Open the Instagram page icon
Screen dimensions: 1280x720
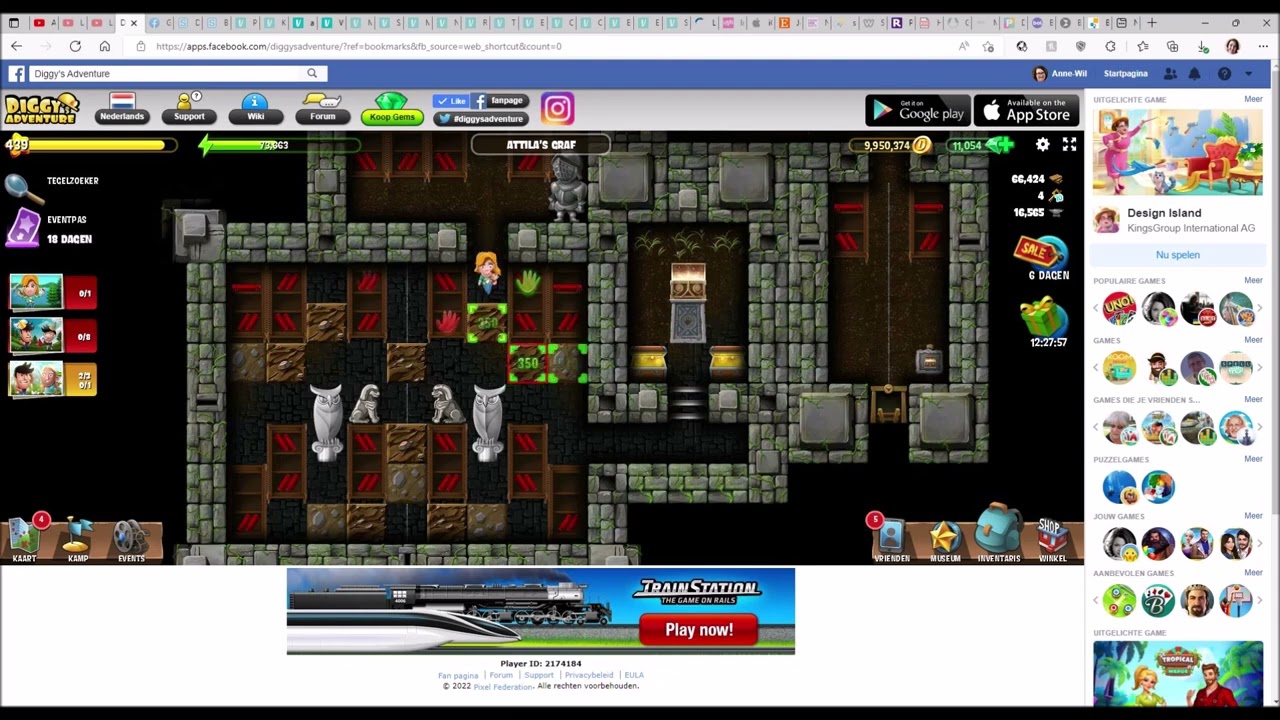pos(557,109)
